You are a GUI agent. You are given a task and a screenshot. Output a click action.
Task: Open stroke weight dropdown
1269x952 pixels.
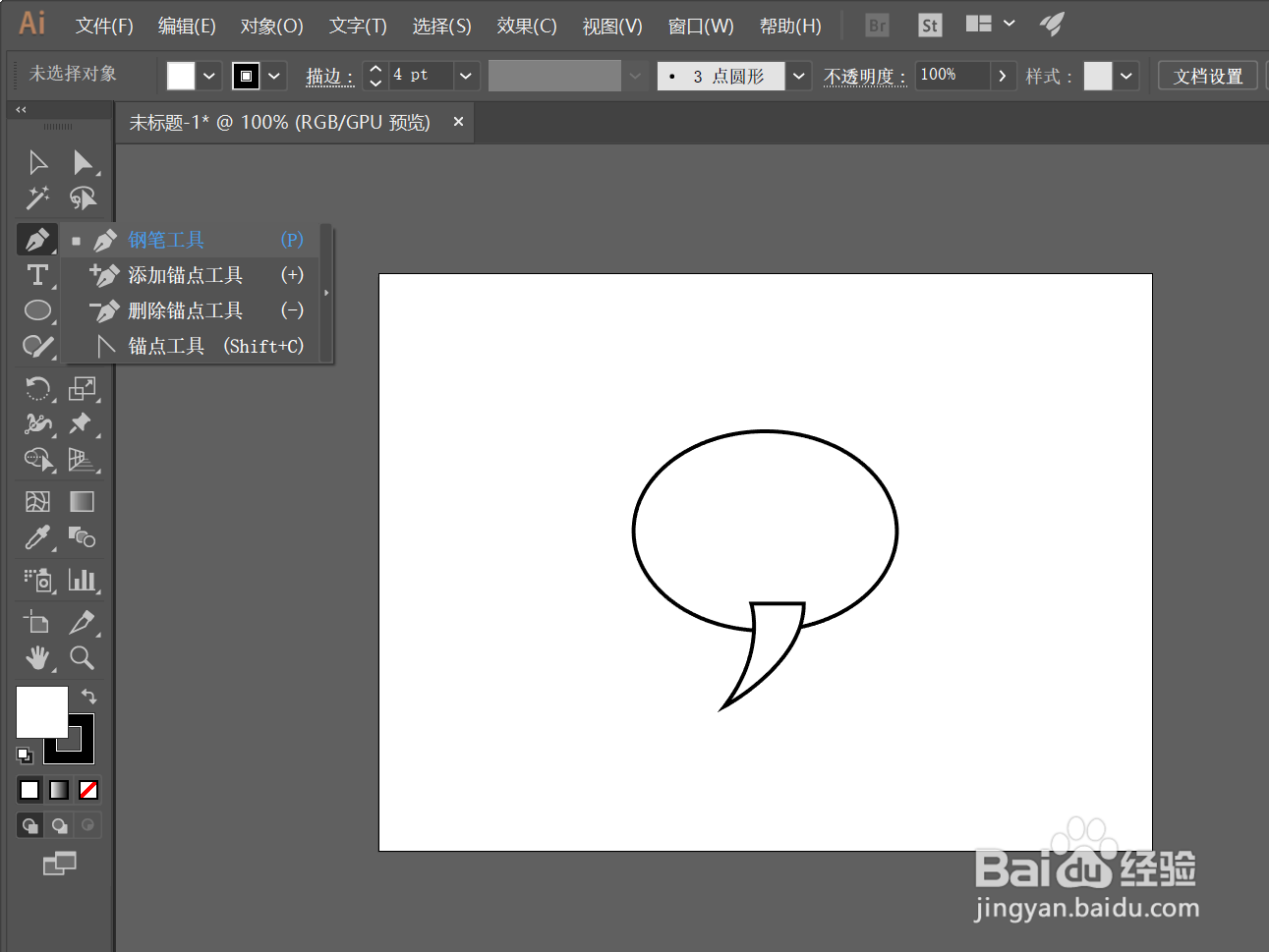click(x=466, y=76)
